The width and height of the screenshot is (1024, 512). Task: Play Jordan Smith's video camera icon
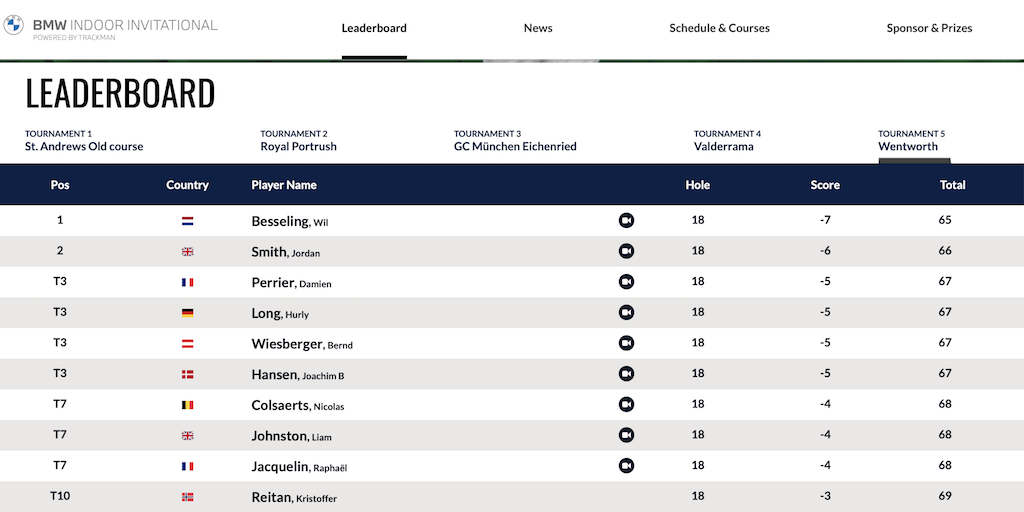pyautogui.click(x=627, y=251)
